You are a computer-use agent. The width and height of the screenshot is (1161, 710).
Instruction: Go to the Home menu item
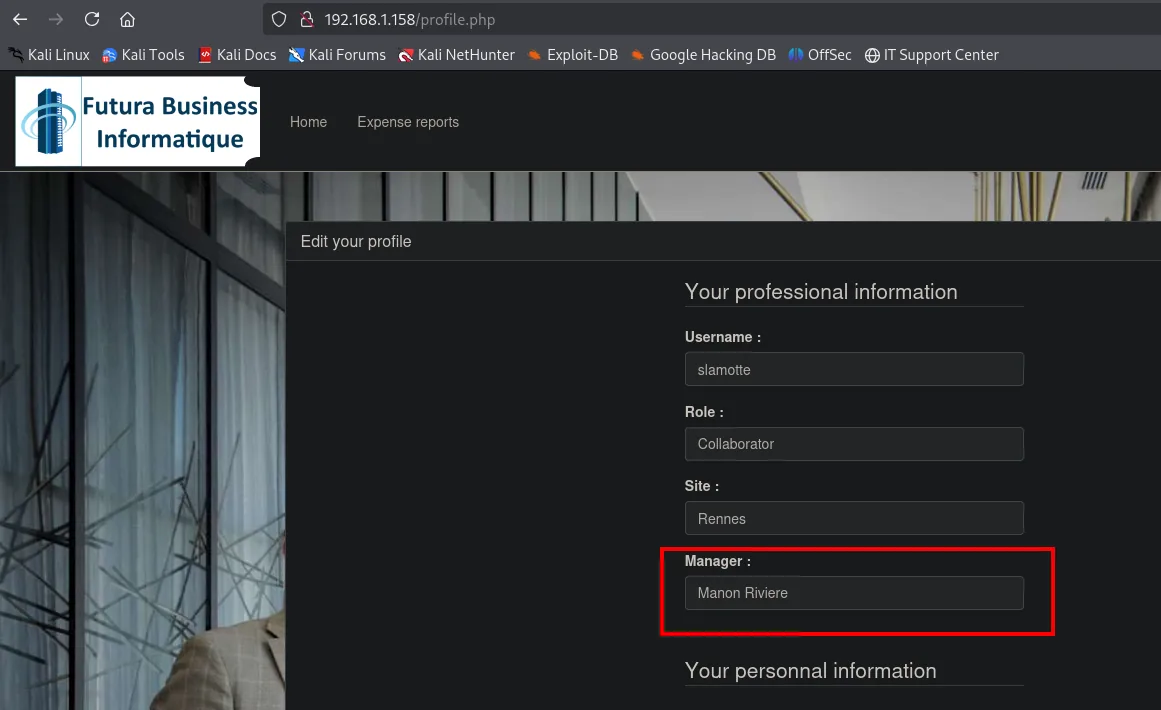(x=308, y=122)
